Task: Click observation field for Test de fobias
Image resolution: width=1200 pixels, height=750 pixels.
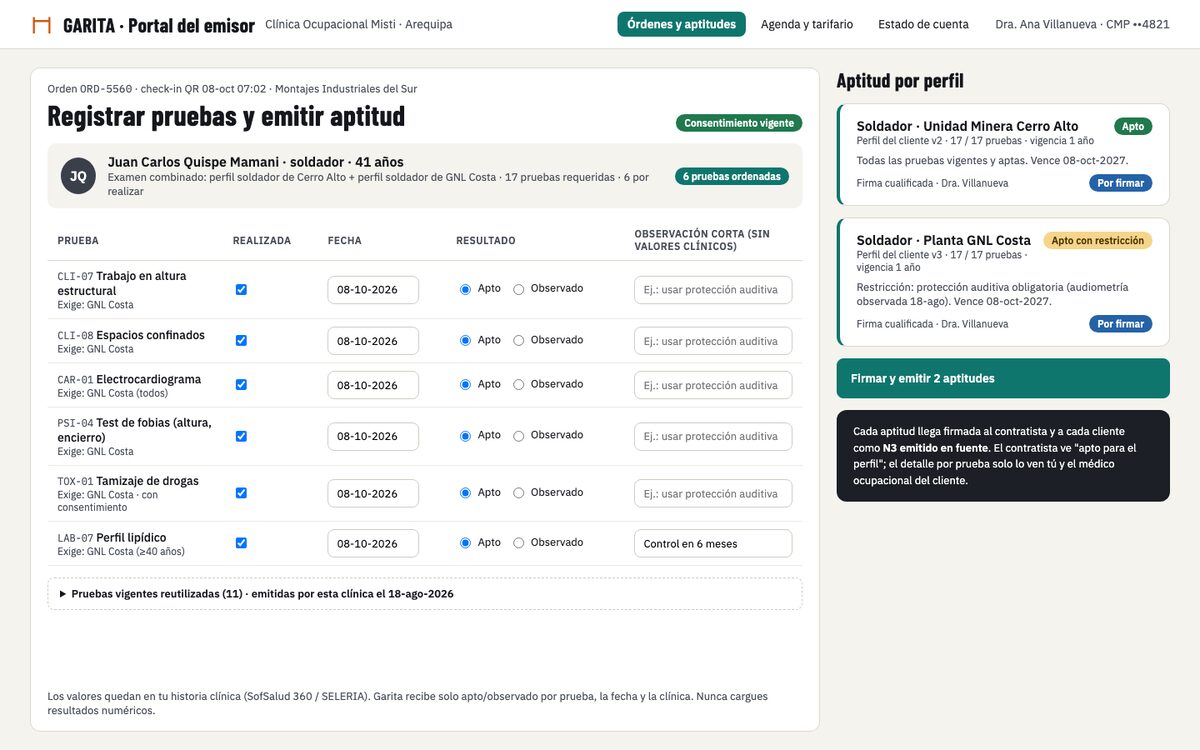Action: [713, 436]
